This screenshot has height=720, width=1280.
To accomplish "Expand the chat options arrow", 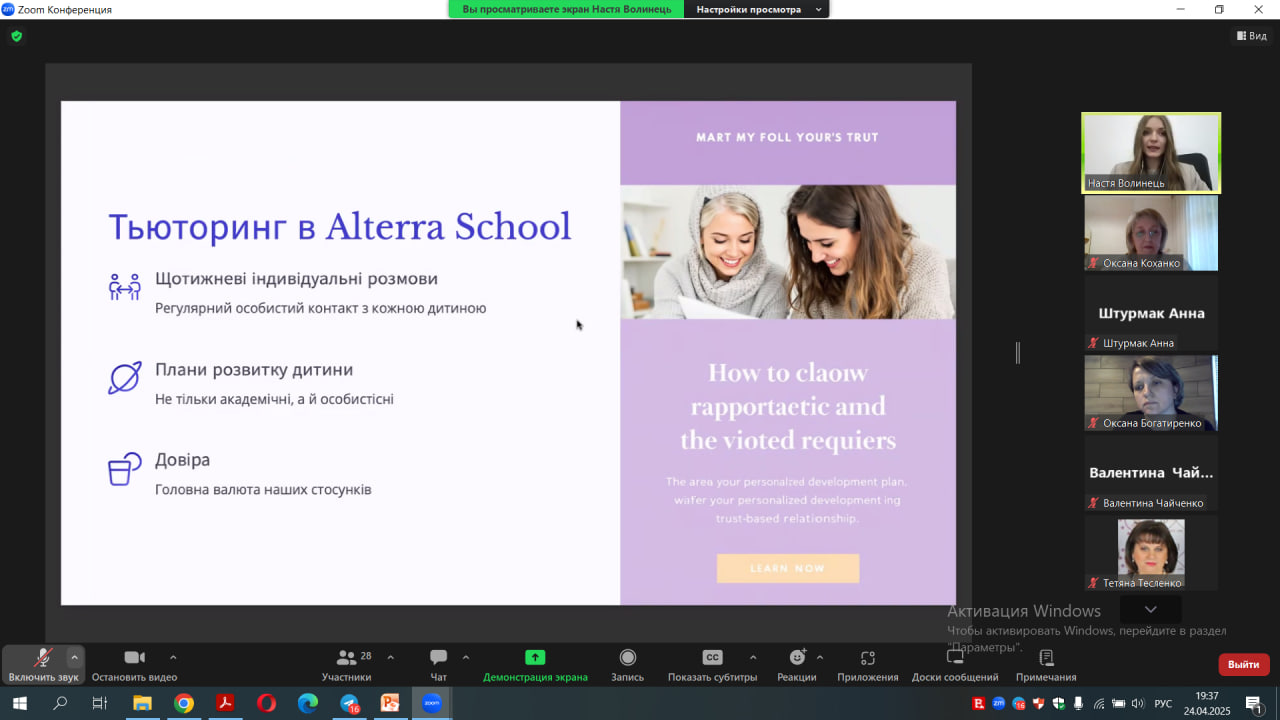I will coord(466,657).
